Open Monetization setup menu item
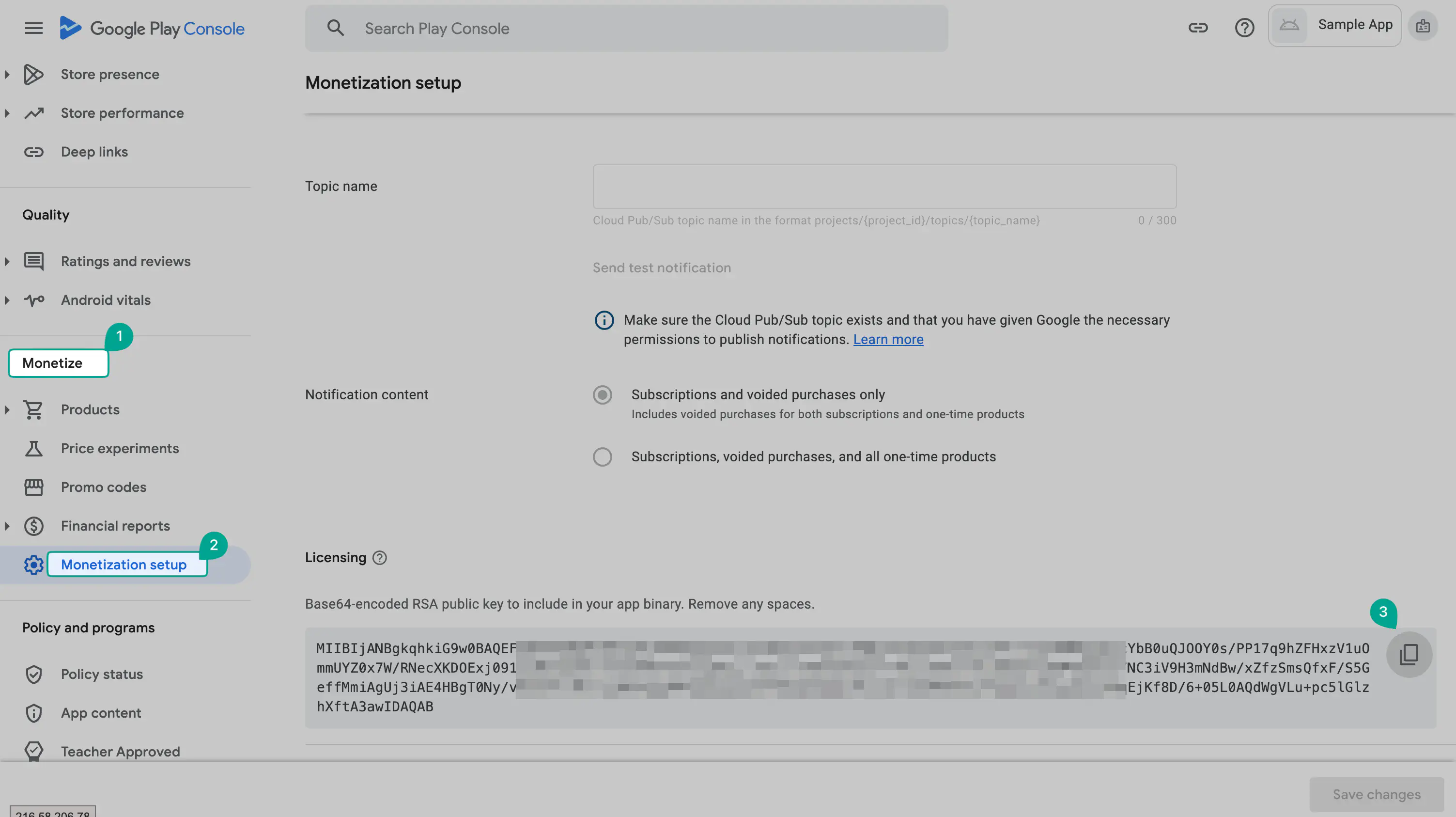Viewport: 1456px width, 817px height. (x=123, y=564)
